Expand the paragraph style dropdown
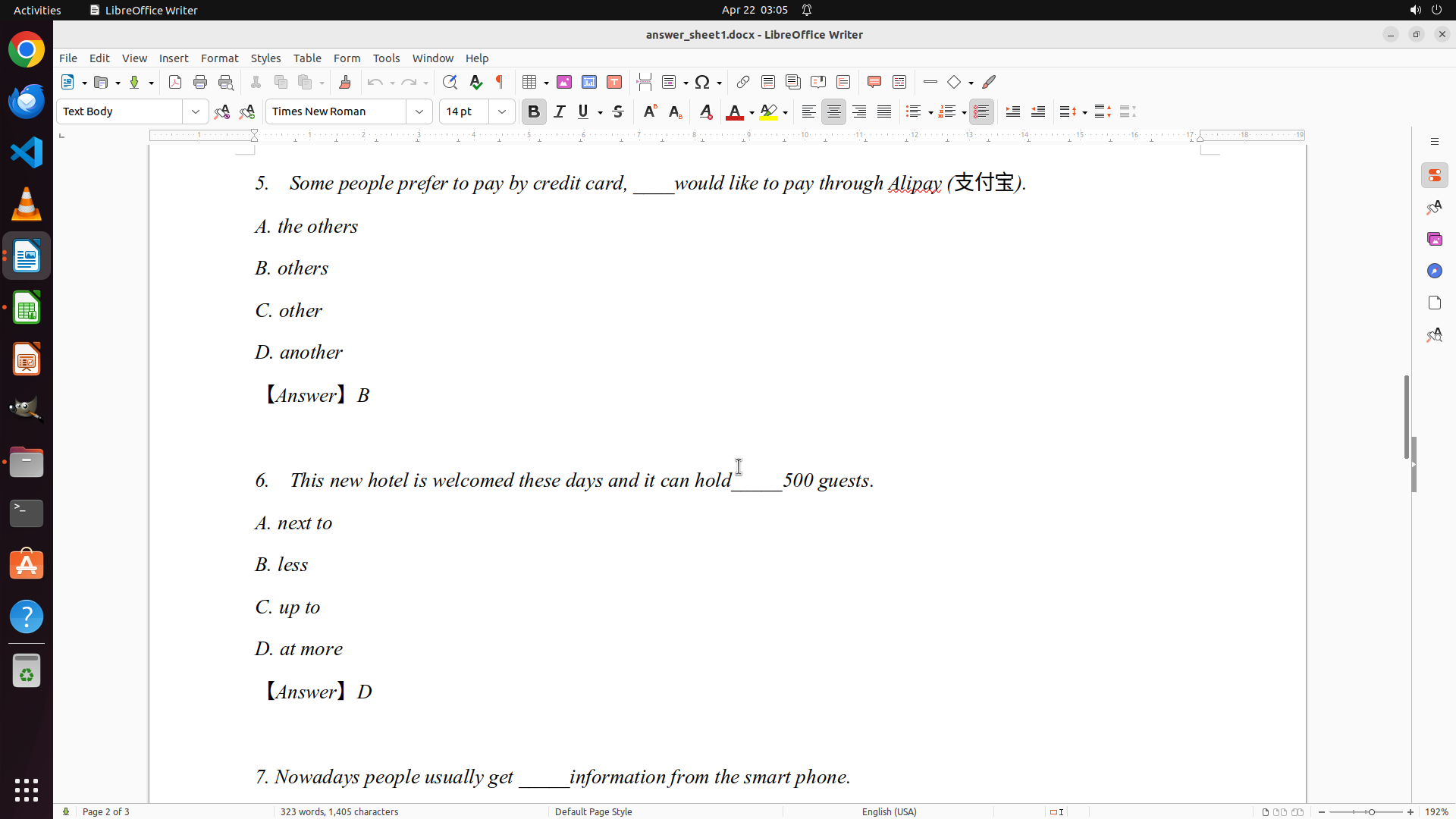 pyautogui.click(x=196, y=111)
